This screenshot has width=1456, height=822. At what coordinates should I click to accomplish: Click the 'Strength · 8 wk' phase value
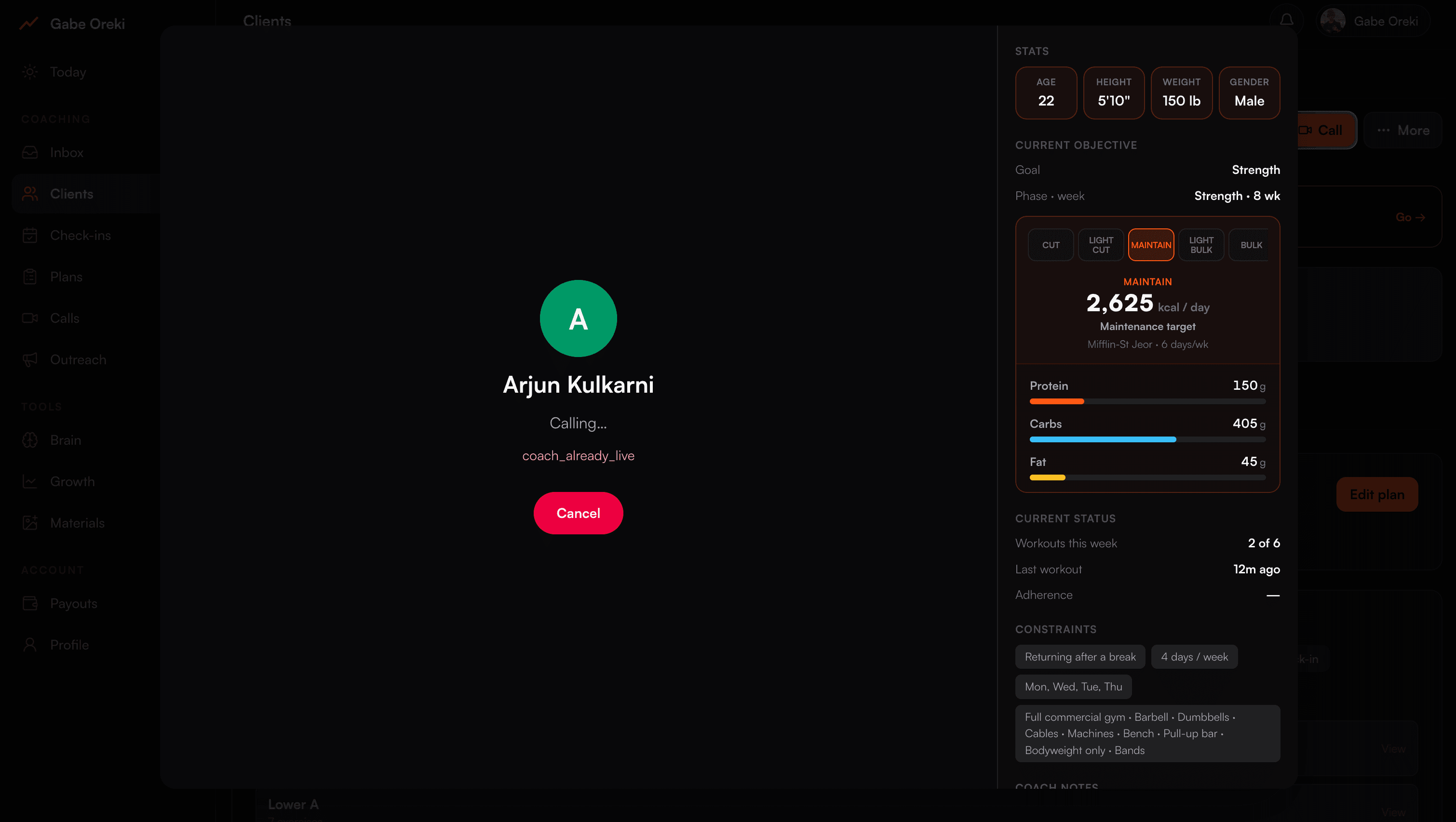[x=1237, y=196]
